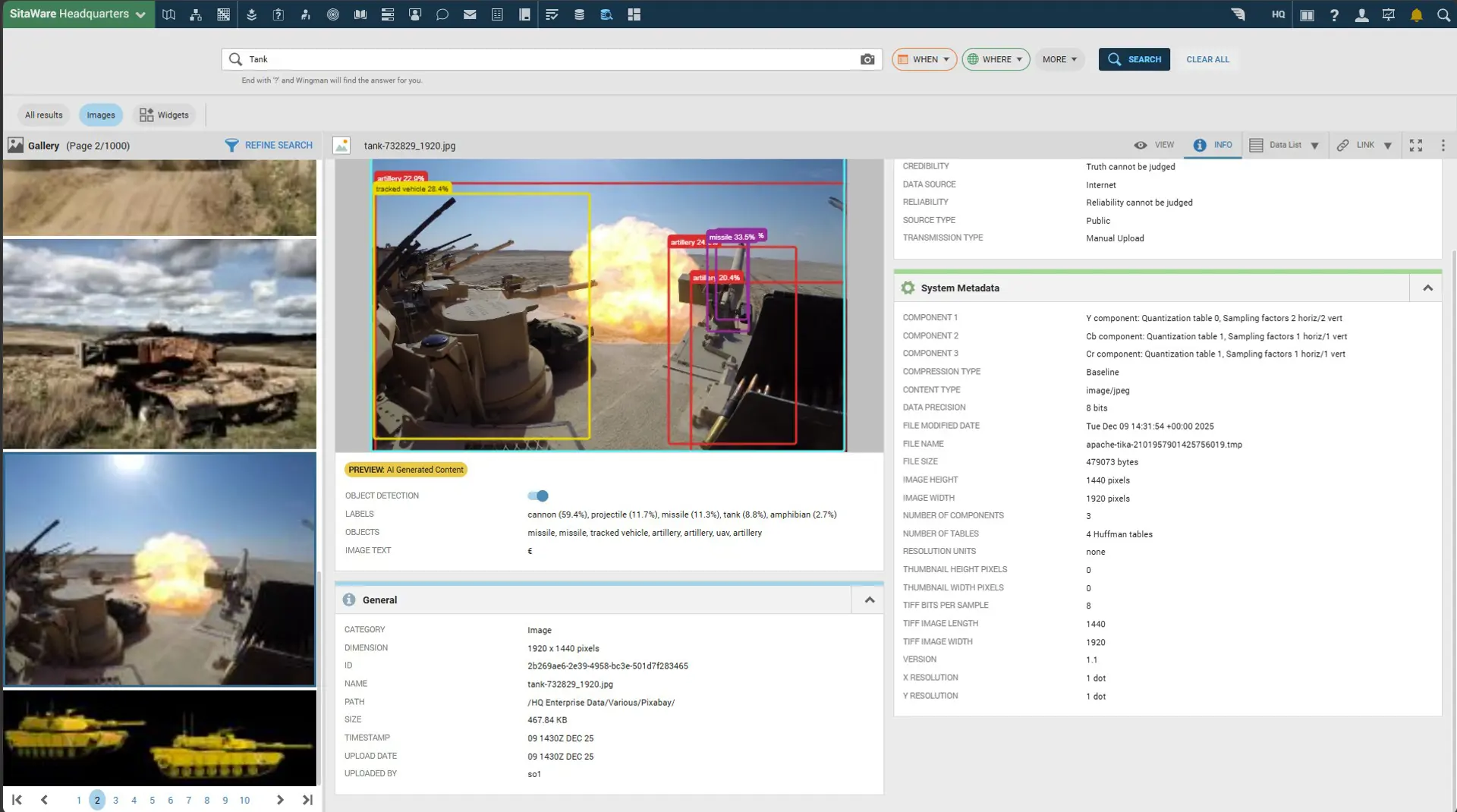1457x812 pixels.
Task: Open the yellow notifications bell
Action: pyautogui.click(x=1416, y=15)
